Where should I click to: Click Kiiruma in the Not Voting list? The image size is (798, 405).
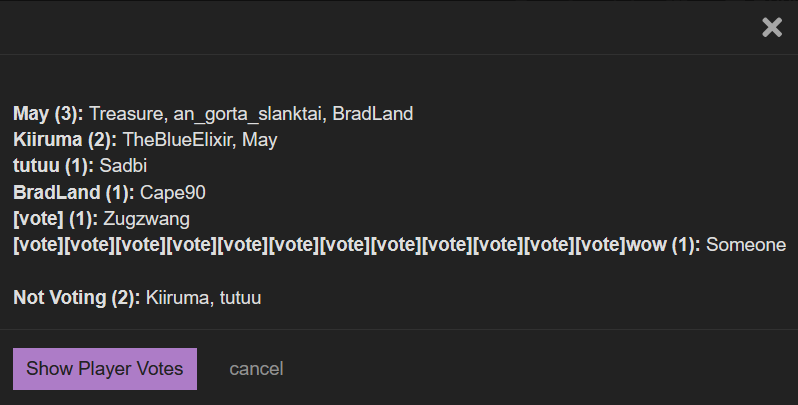(179, 298)
